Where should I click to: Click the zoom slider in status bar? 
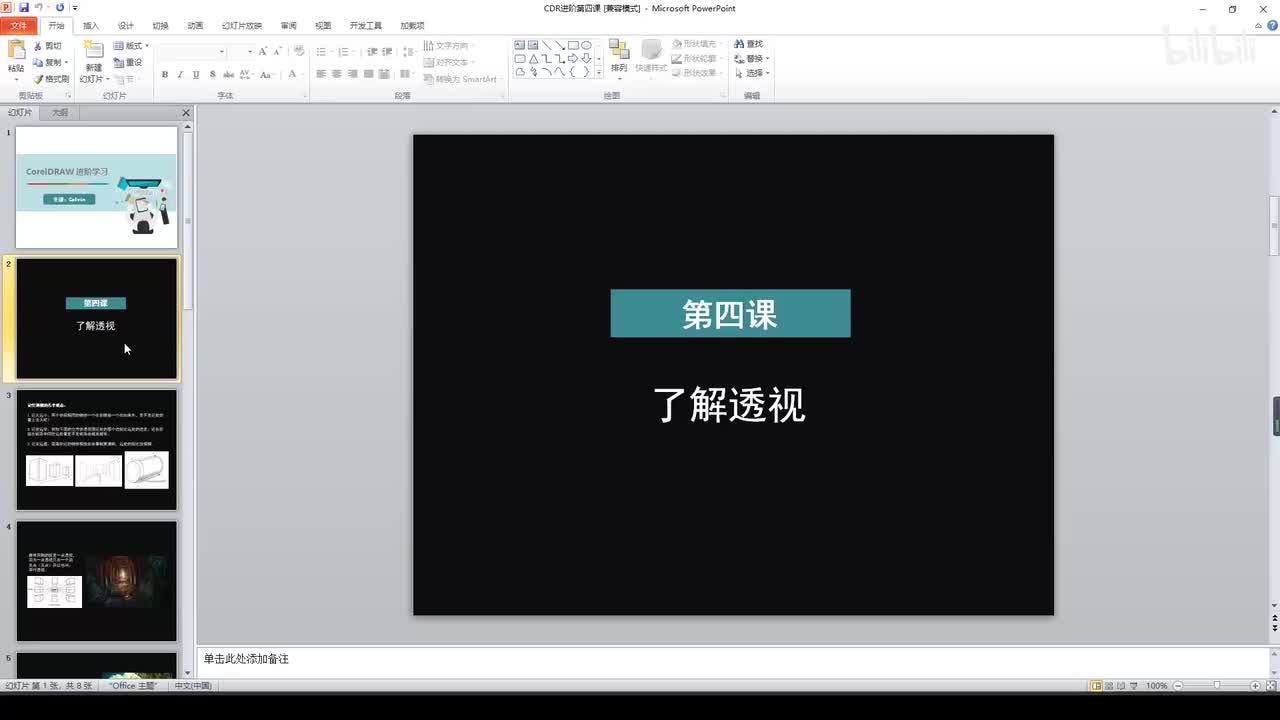coord(1215,686)
